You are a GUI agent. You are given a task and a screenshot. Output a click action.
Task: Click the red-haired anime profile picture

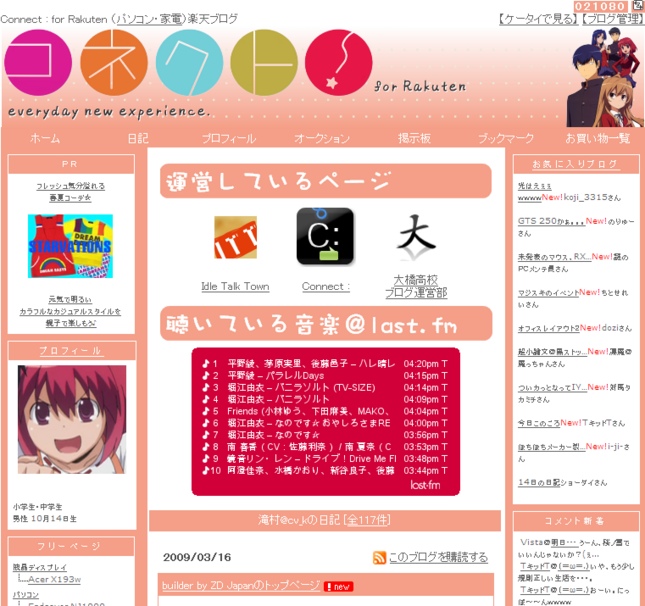click(72, 419)
